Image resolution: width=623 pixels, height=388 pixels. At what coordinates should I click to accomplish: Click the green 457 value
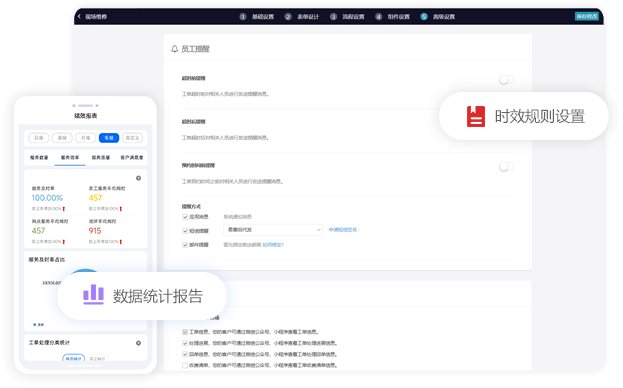click(x=39, y=231)
